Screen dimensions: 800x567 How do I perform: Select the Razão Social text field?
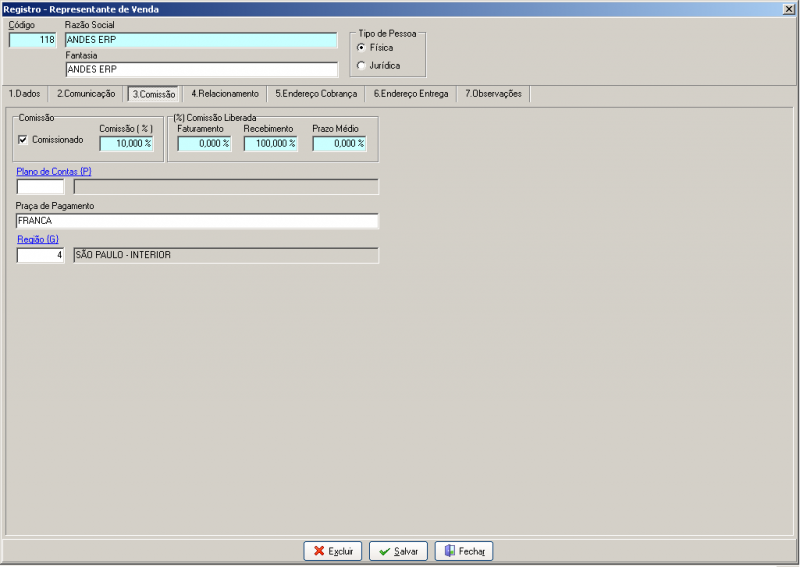(x=201, y=40)
